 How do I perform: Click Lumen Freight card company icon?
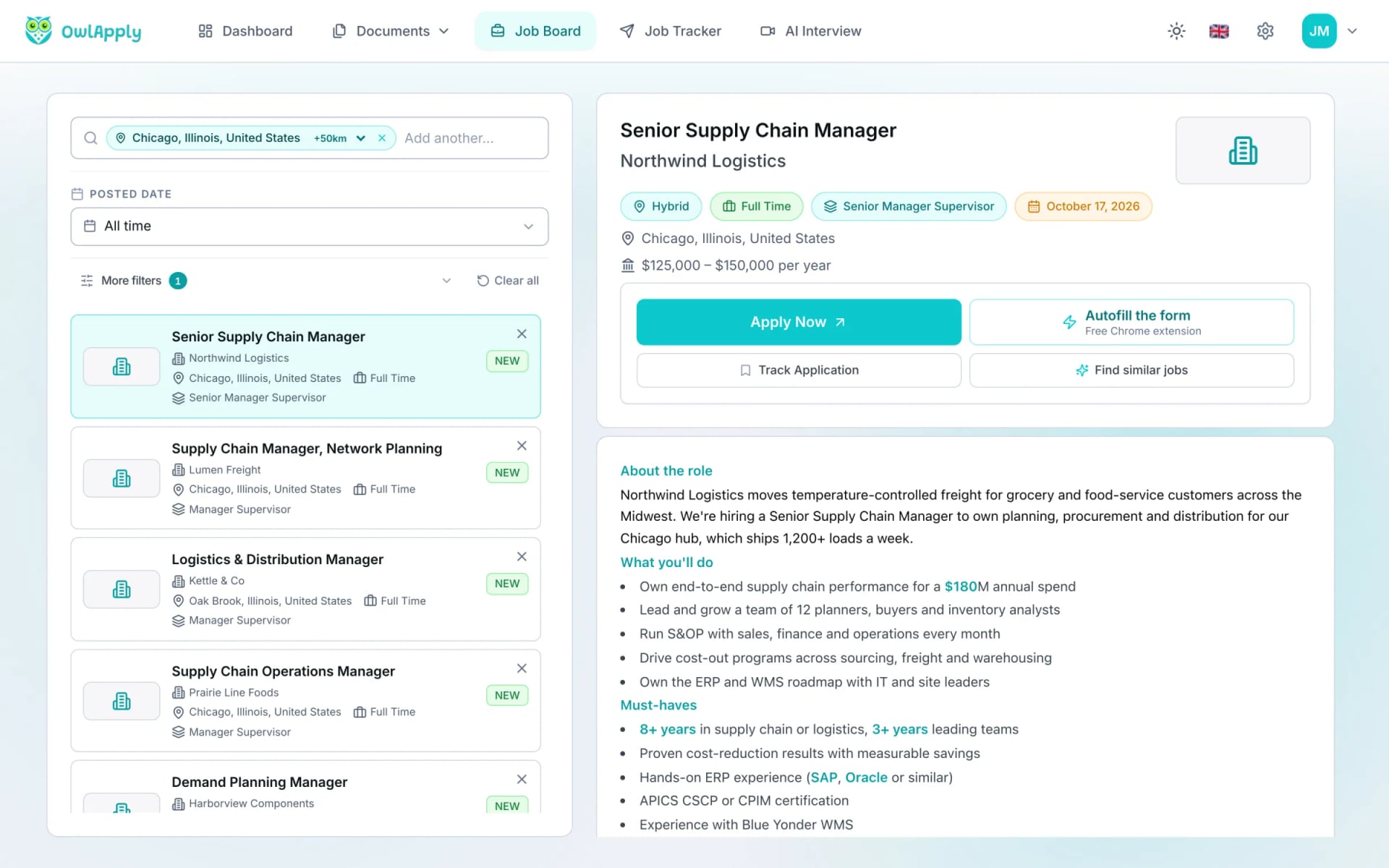coord(122,478)
